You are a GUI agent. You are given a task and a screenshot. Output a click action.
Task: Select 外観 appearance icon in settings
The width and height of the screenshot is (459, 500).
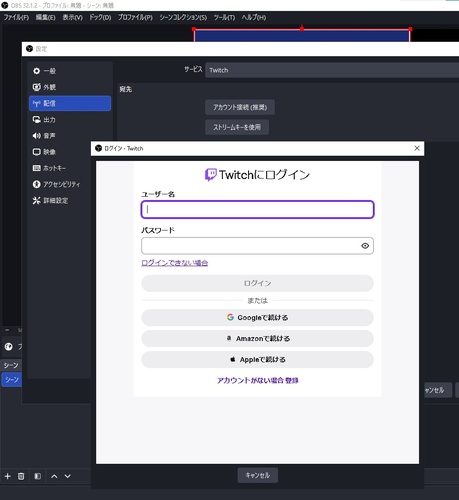click(x=36, y=87)
